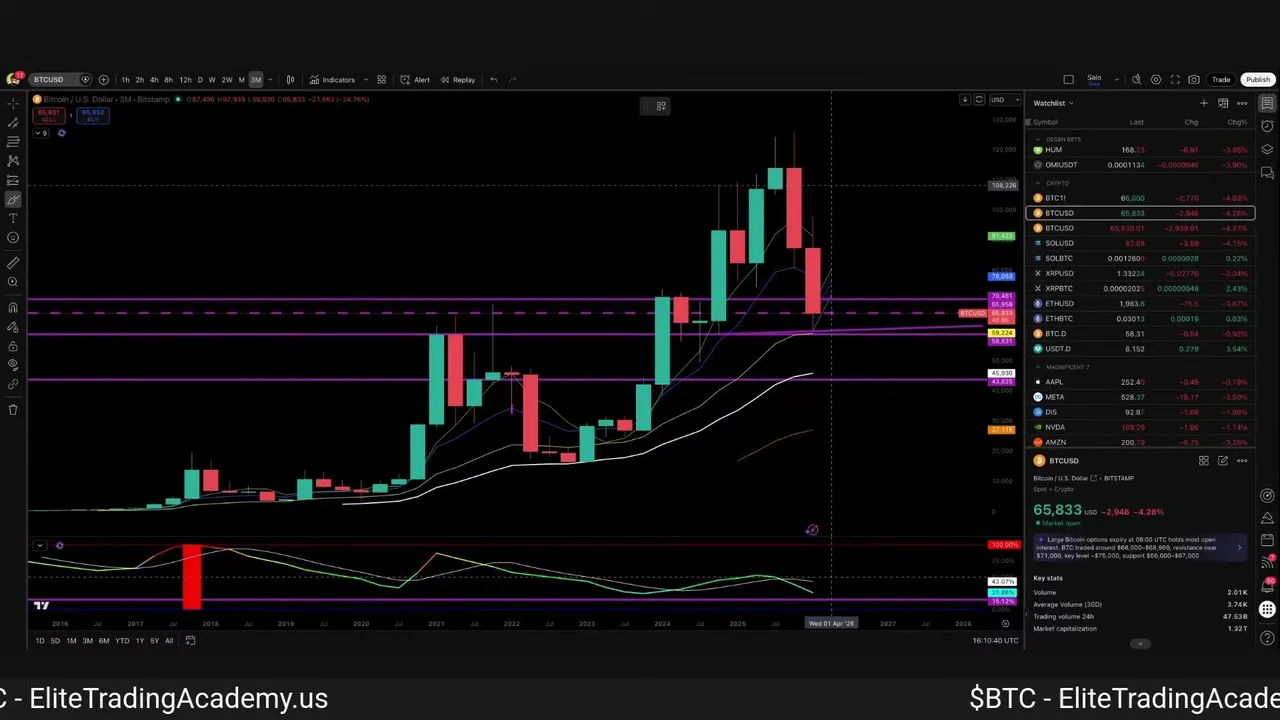
Task: Open the note edit icon beside BTCUSD
Action: pos(1223,461)
